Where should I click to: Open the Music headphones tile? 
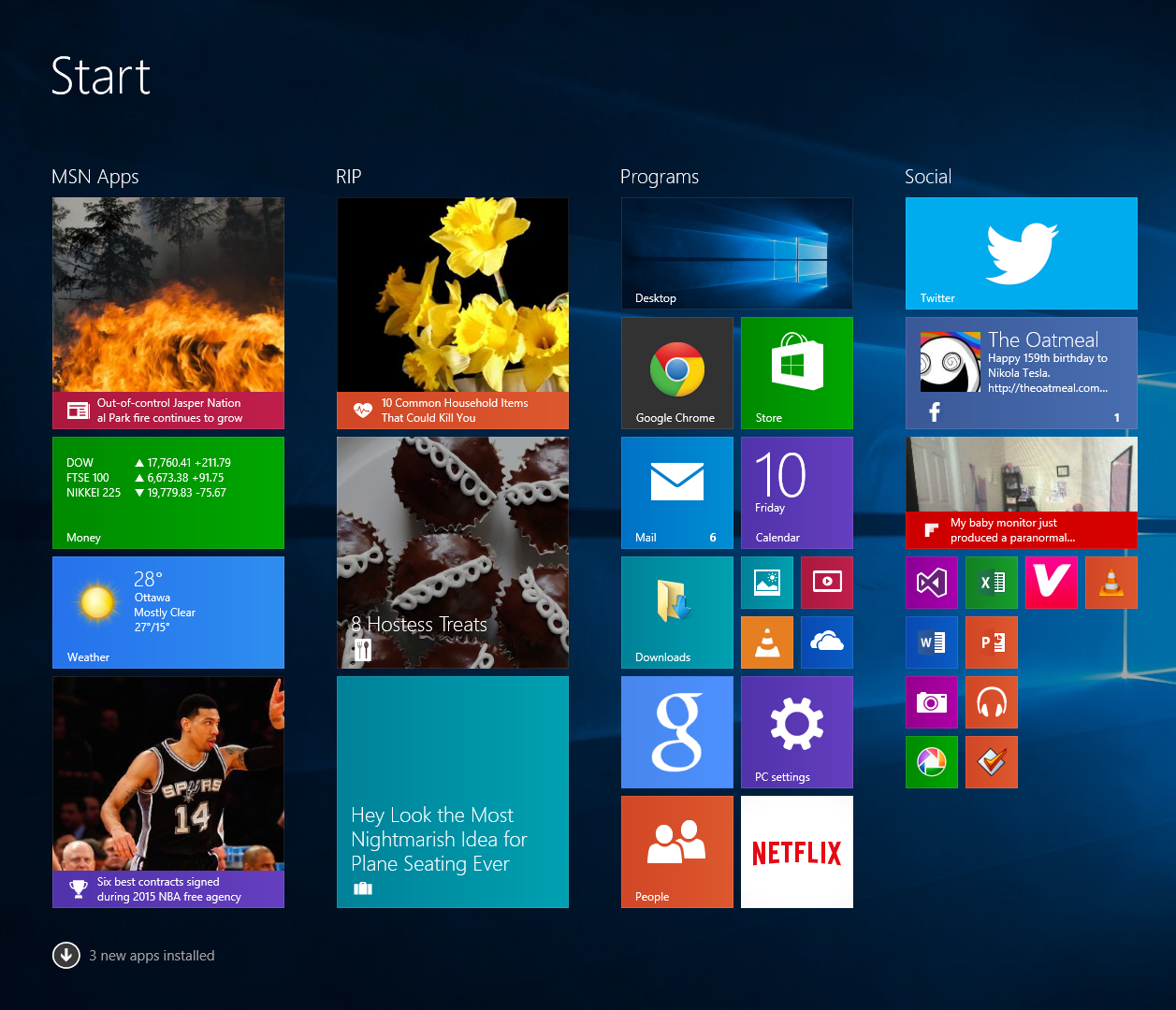991,702
